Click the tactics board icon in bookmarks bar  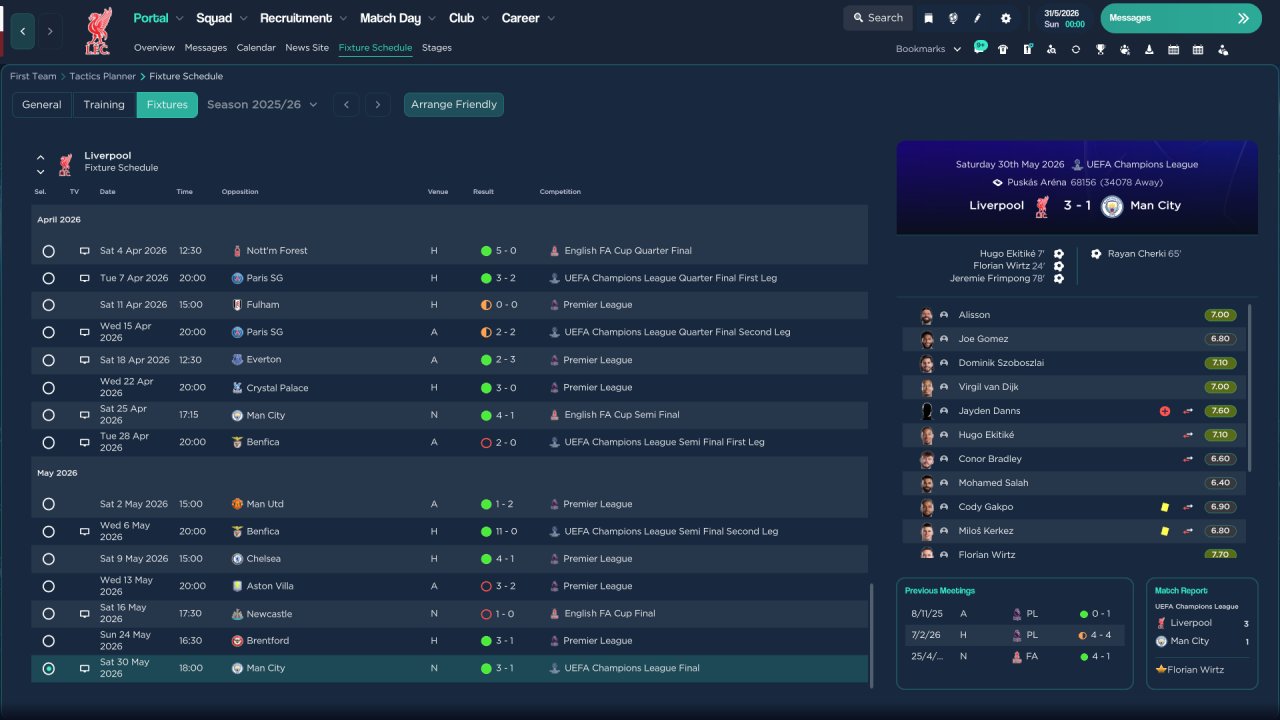pos(1027,49)
